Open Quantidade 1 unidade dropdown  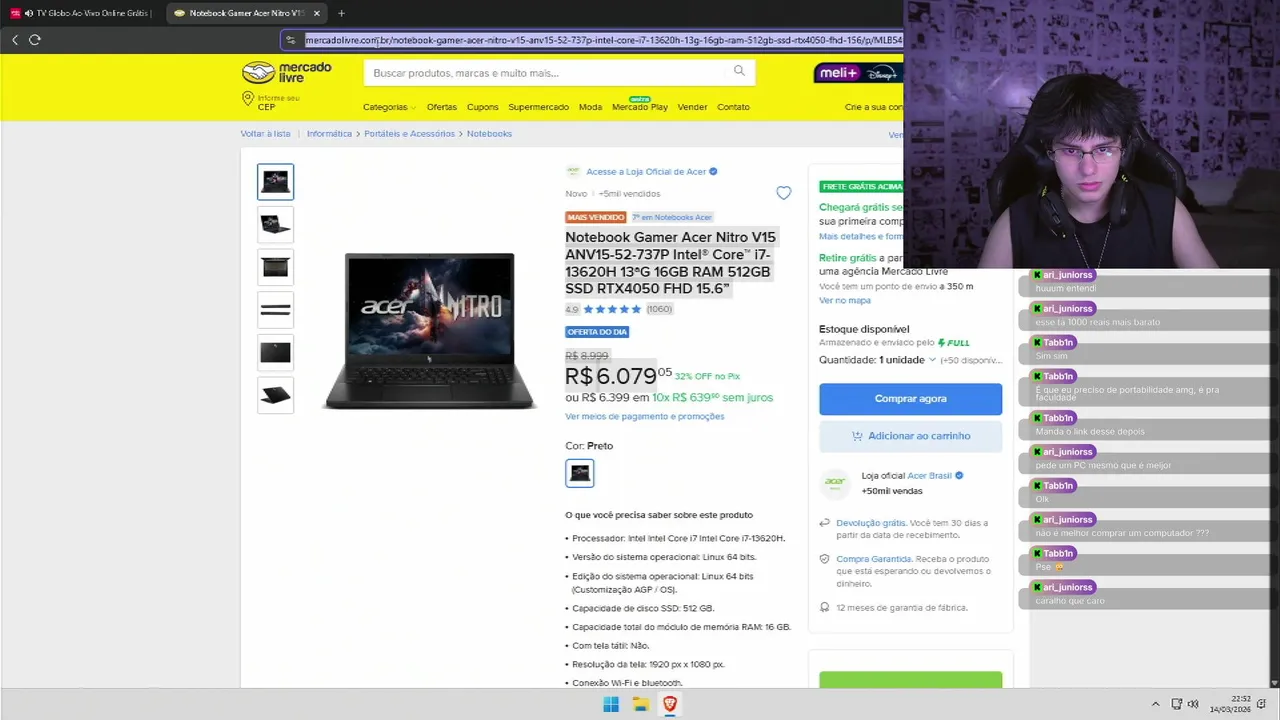click(x=877, y=360)
